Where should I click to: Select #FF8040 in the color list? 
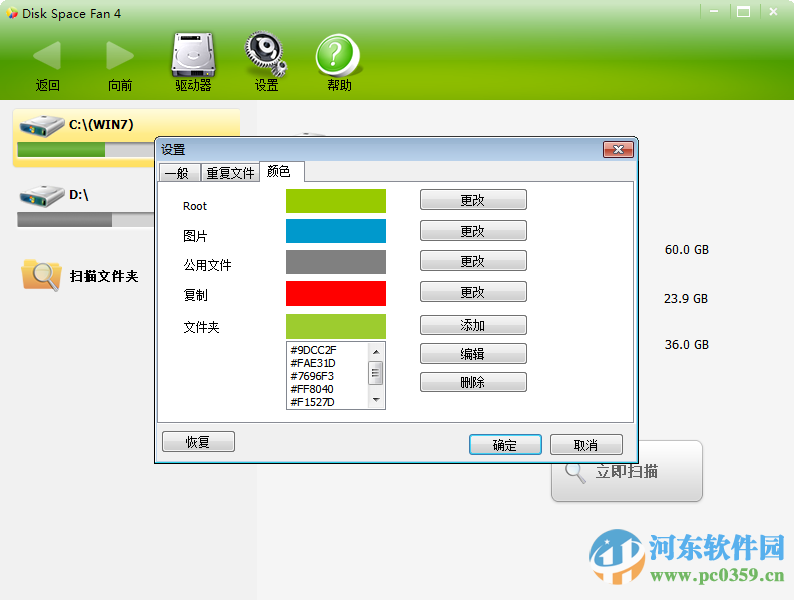(312, 389)
